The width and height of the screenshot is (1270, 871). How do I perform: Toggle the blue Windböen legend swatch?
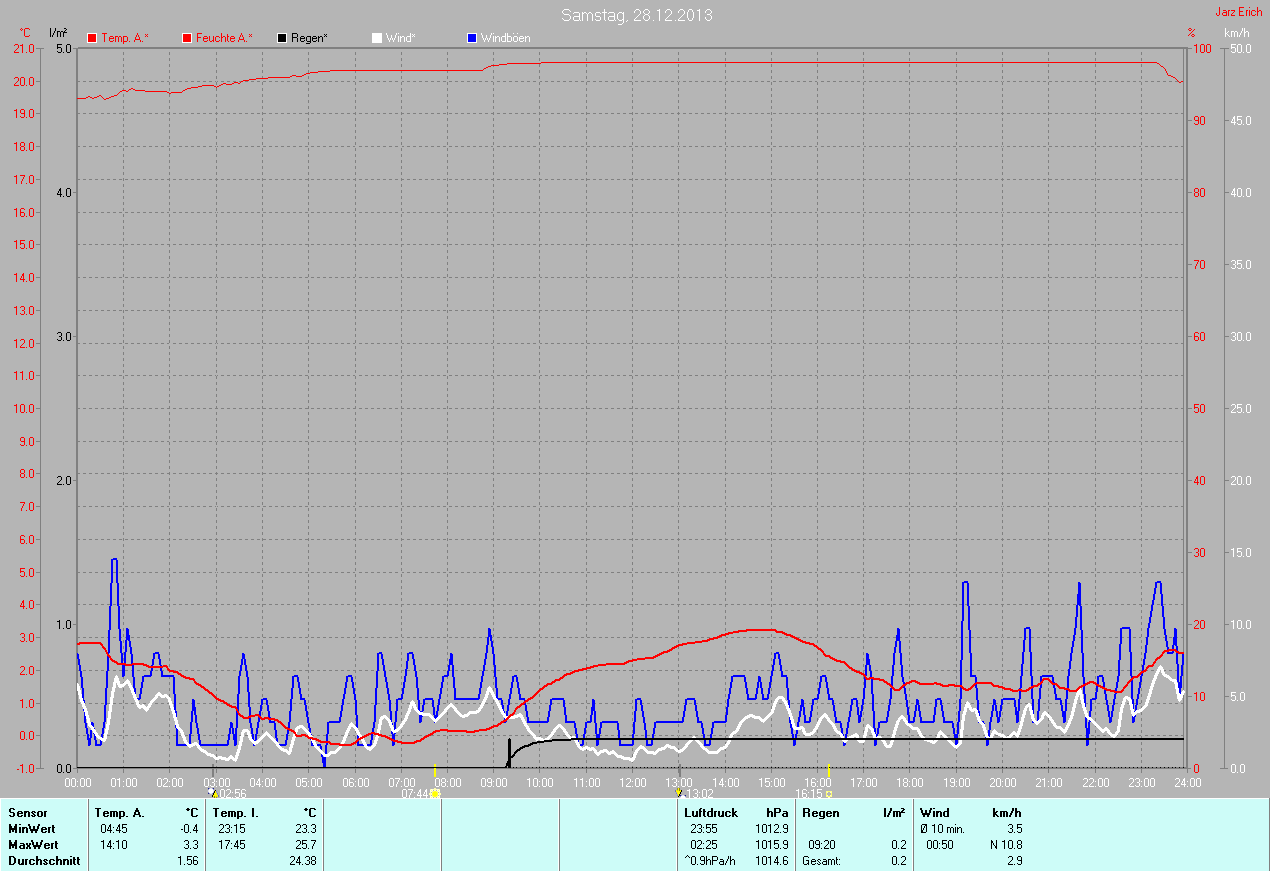pos(472,38)
